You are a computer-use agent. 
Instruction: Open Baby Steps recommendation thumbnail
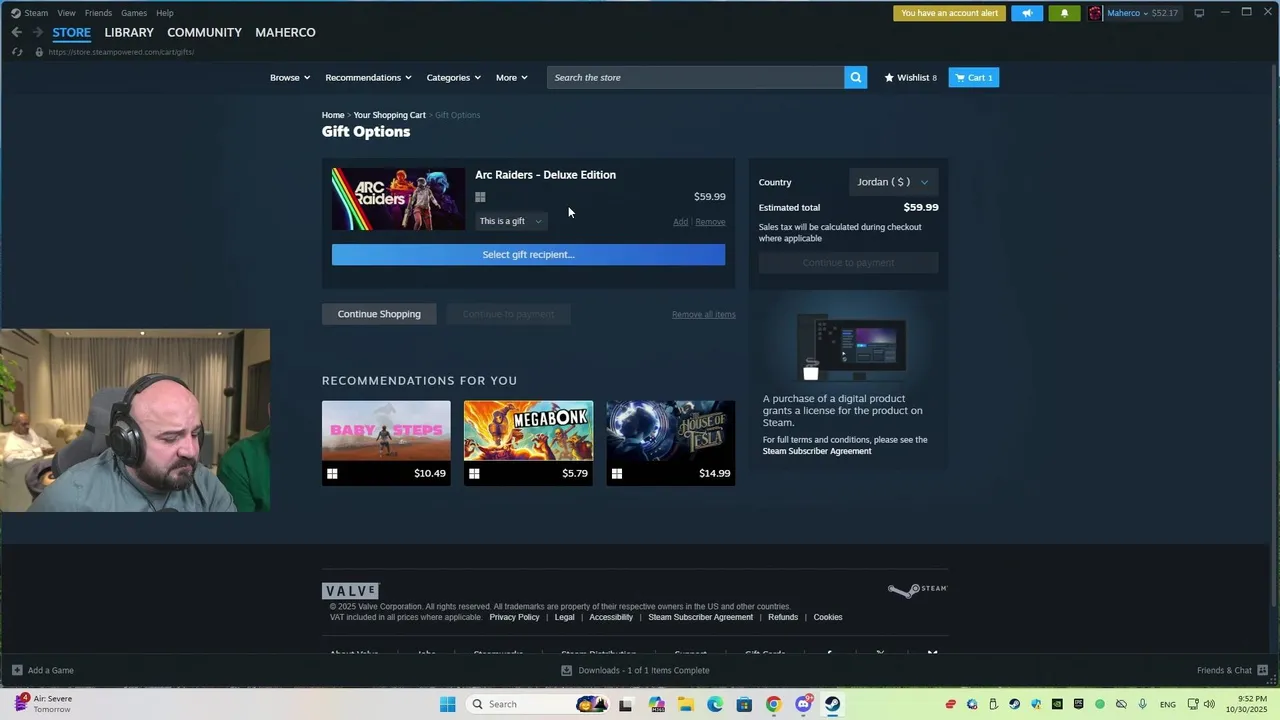[386, 431]
